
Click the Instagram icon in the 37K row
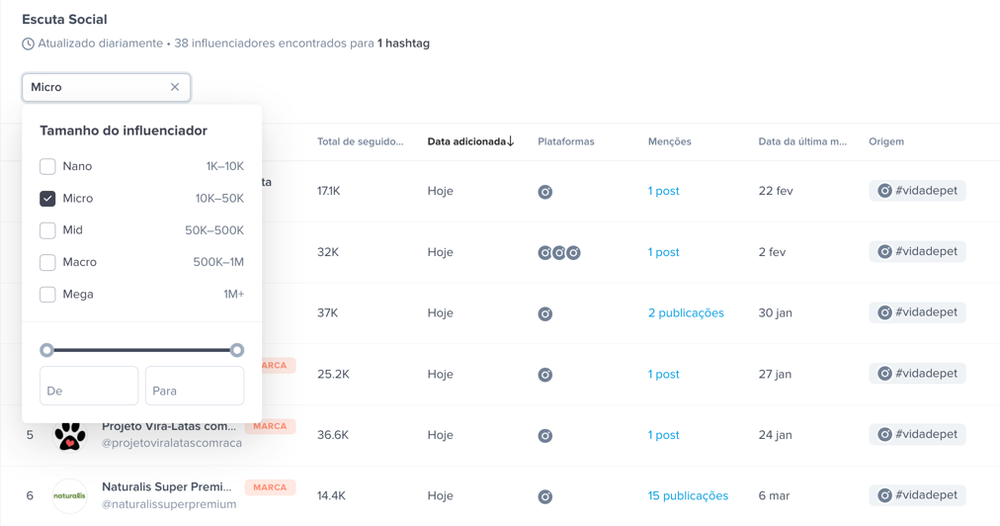click(545, 314)
